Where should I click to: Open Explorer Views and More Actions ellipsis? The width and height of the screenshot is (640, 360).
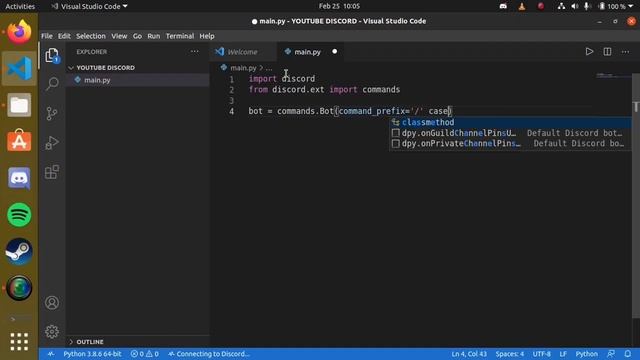[x=194, y=51]
